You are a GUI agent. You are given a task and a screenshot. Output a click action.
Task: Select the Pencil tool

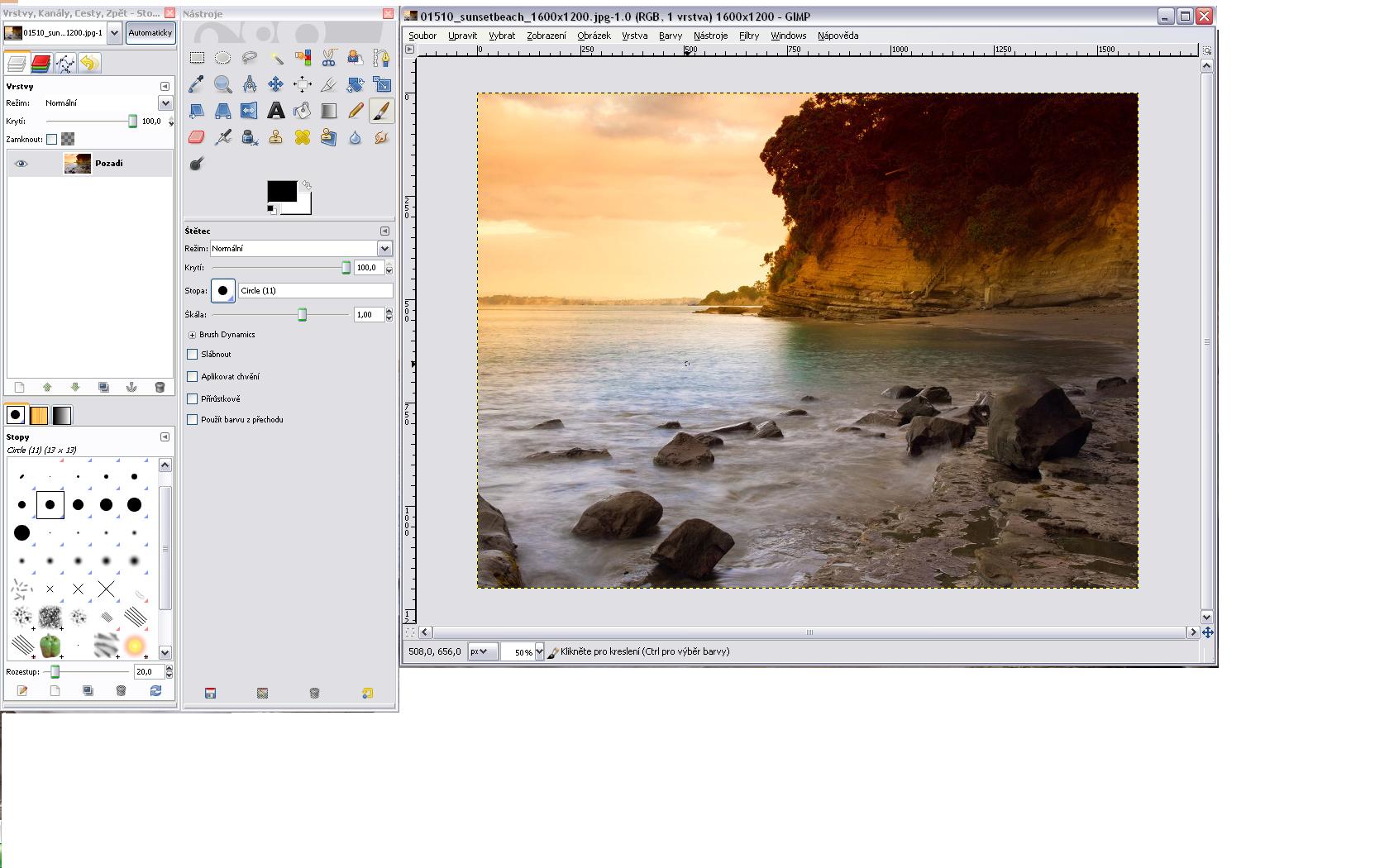356,111
